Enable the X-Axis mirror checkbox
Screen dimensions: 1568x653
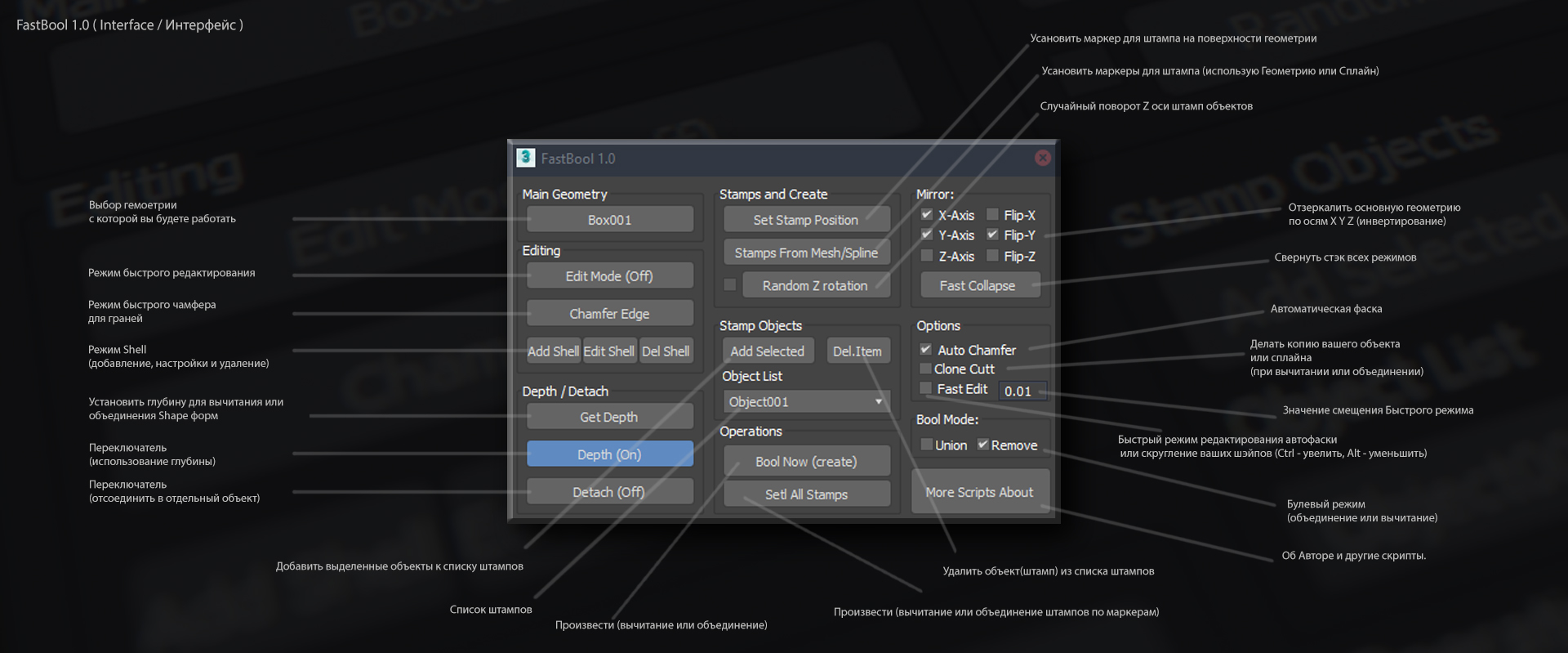point(927,214)
